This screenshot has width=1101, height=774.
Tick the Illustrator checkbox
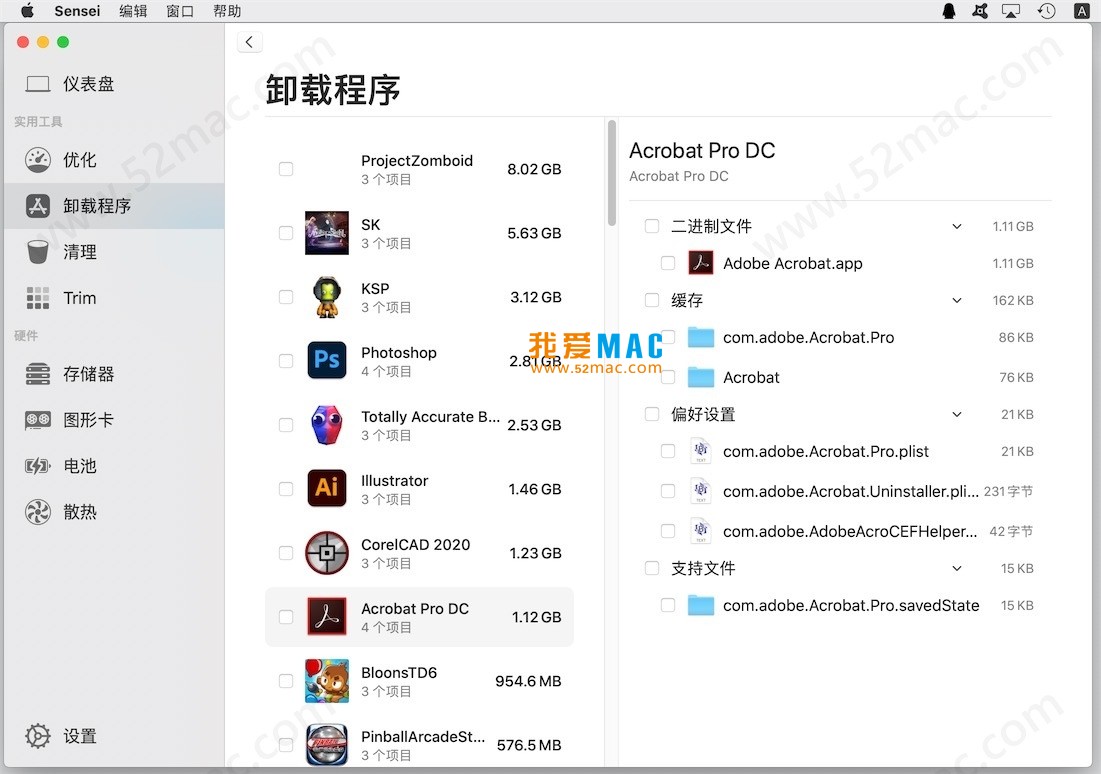click(x=286, y=489)
